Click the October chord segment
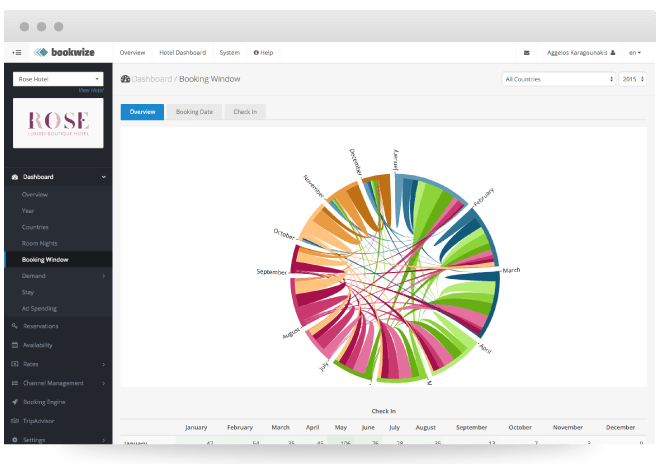The height and width of the screenshot is (464, 660). (x=309, y=224)
